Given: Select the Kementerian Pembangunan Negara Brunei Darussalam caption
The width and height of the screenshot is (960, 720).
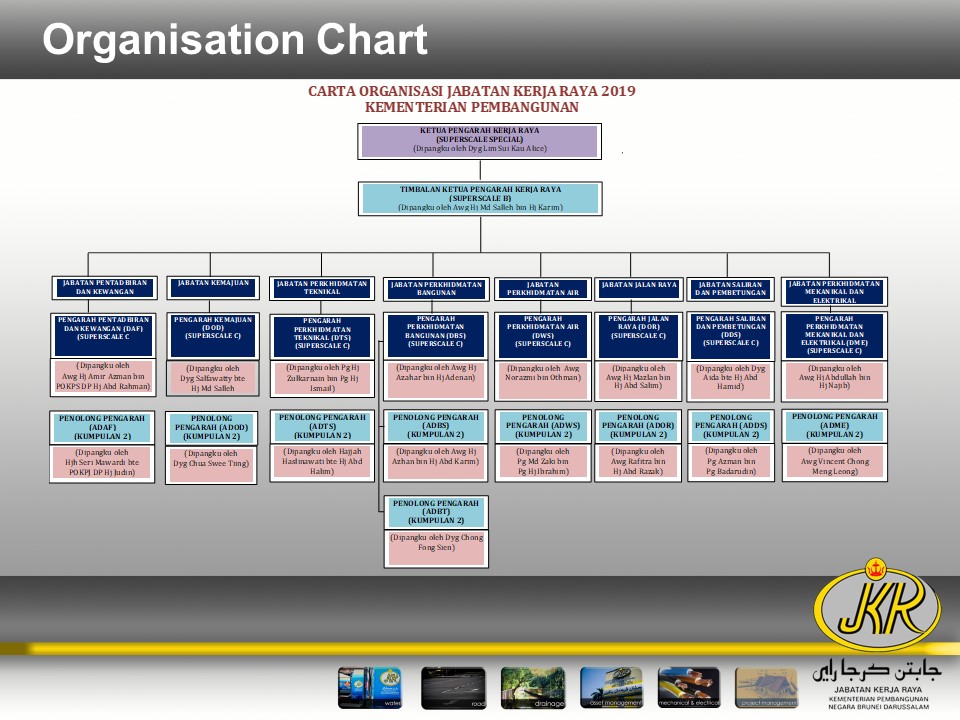Looking at the screenshot, I should click(x=878, y=703).
